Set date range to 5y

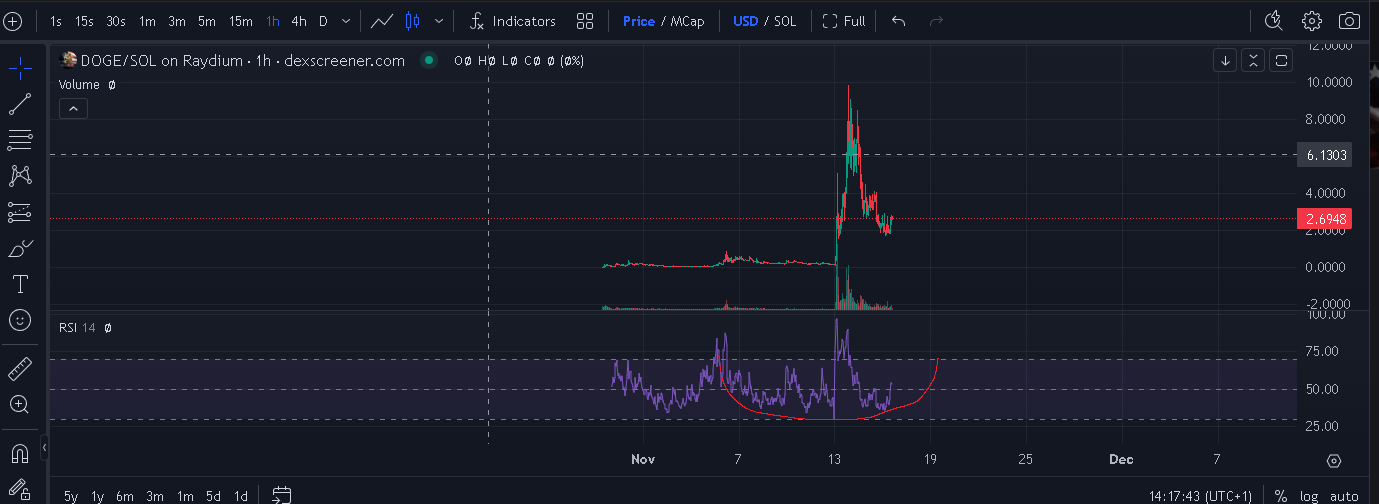click(x=71, y=496)
